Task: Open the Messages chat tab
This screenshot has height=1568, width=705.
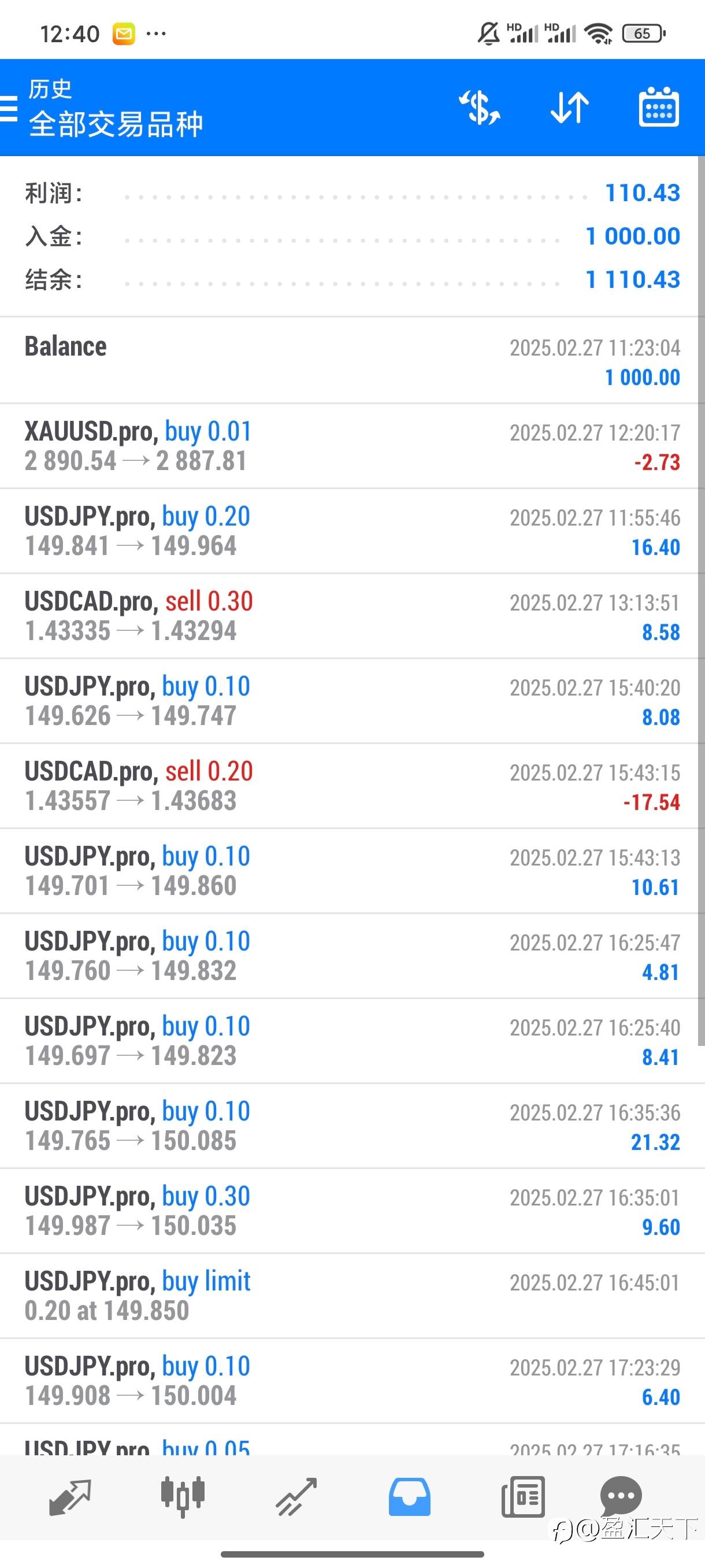Action: tap(621, 1496)
